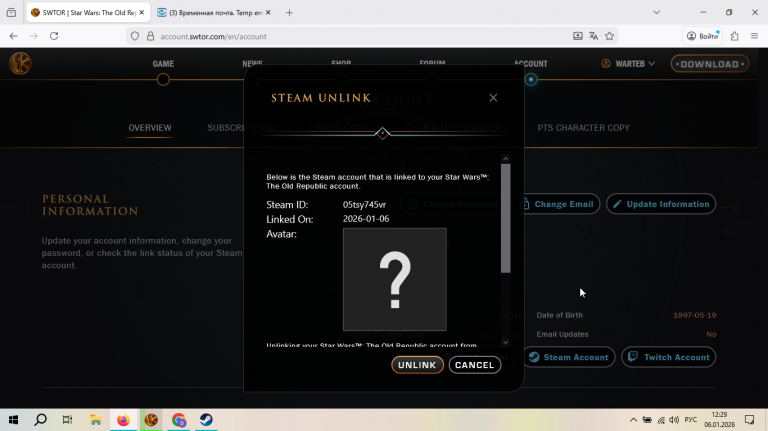Open the PTS CHARACTER COPY tab

pyautogui.click(x=583, y=128)
